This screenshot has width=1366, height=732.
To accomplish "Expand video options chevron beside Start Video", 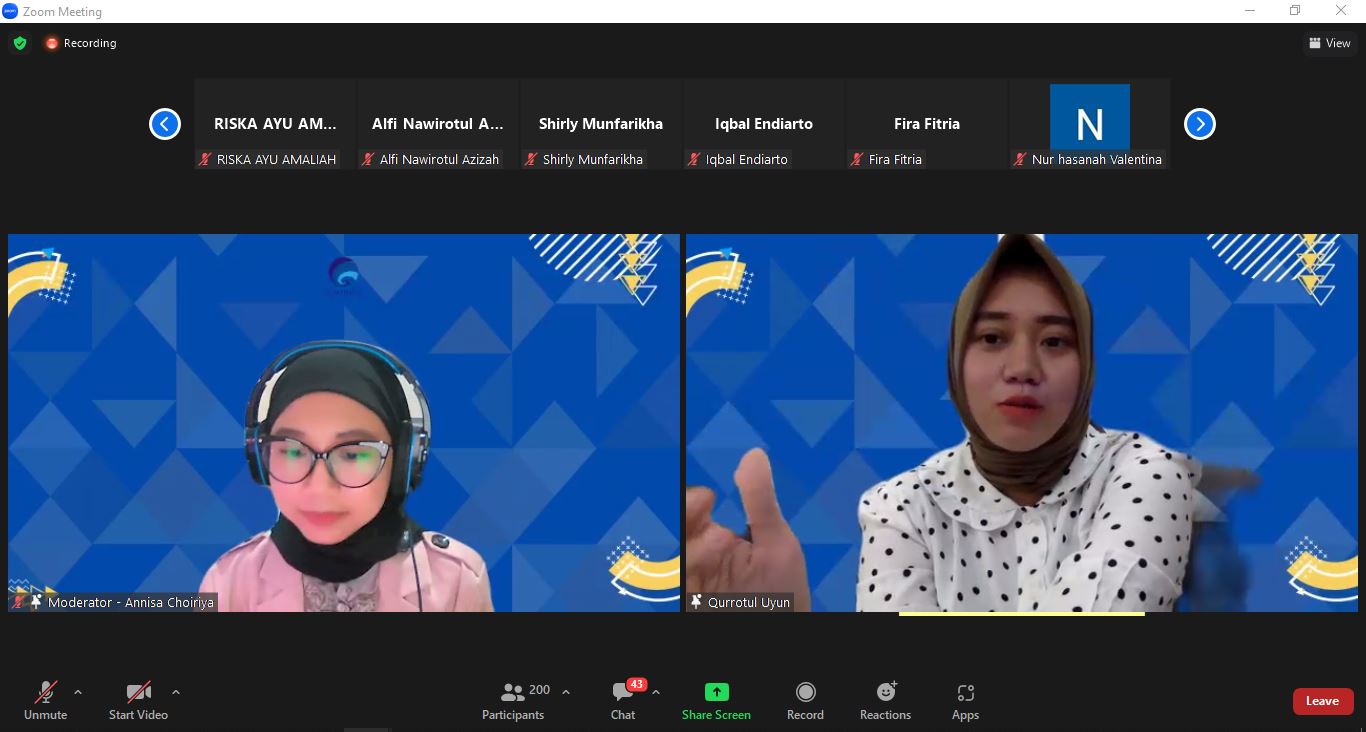I will tap(176, 692).
